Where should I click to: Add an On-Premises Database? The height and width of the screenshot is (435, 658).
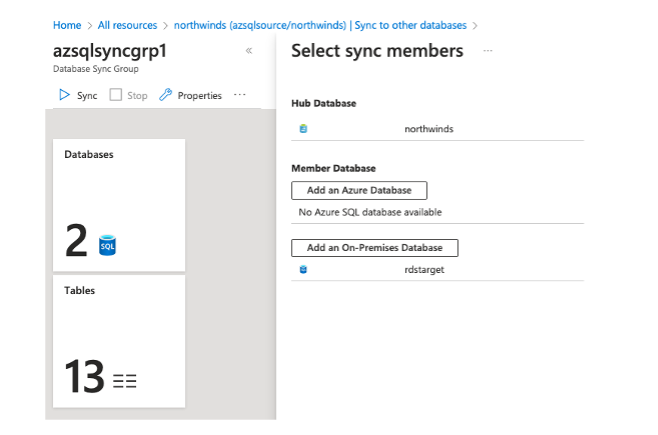pos(375,248)
